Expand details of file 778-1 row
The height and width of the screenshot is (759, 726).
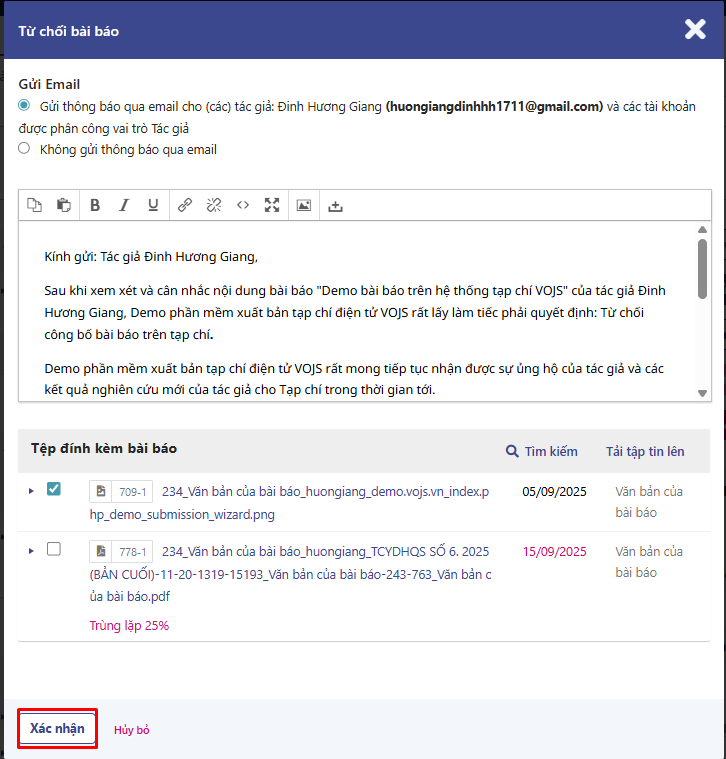click(31, 550)
